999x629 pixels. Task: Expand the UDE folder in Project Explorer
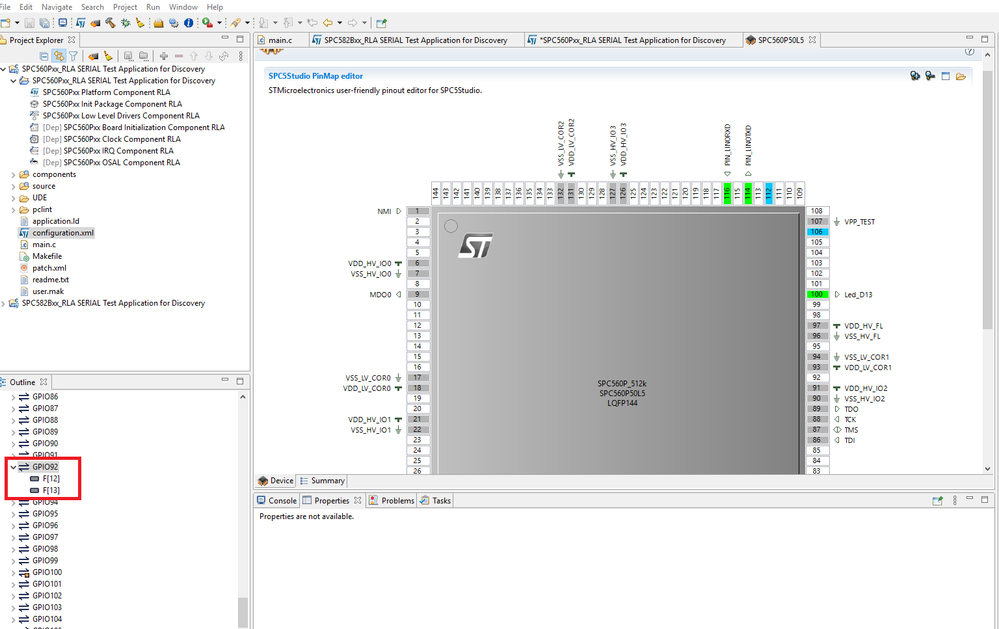click(13, 198)
